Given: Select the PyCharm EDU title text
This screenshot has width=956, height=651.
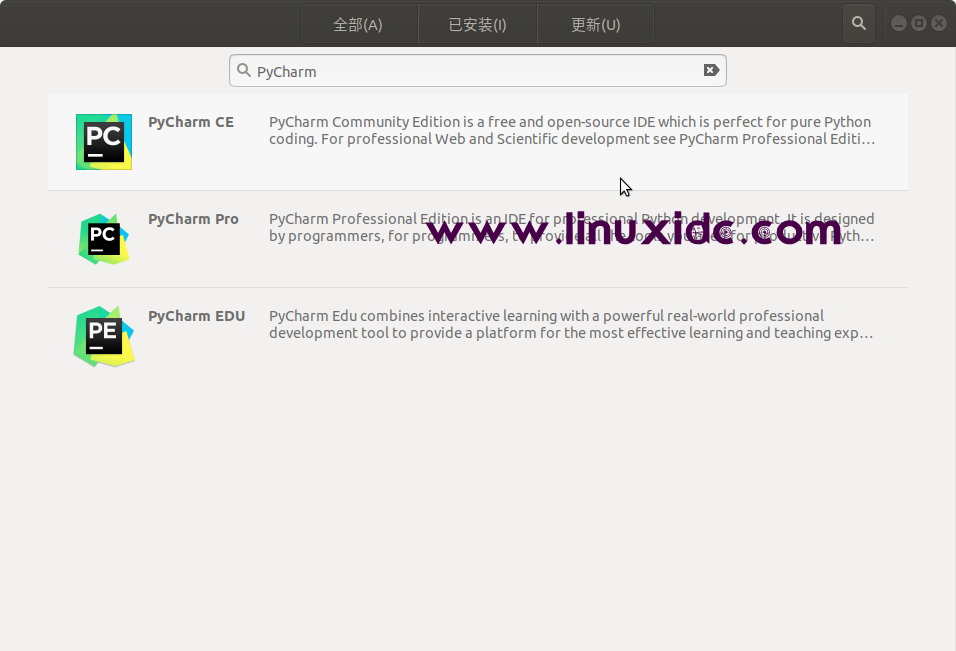Looking at the screenshot, I should [x=196, y=316].
